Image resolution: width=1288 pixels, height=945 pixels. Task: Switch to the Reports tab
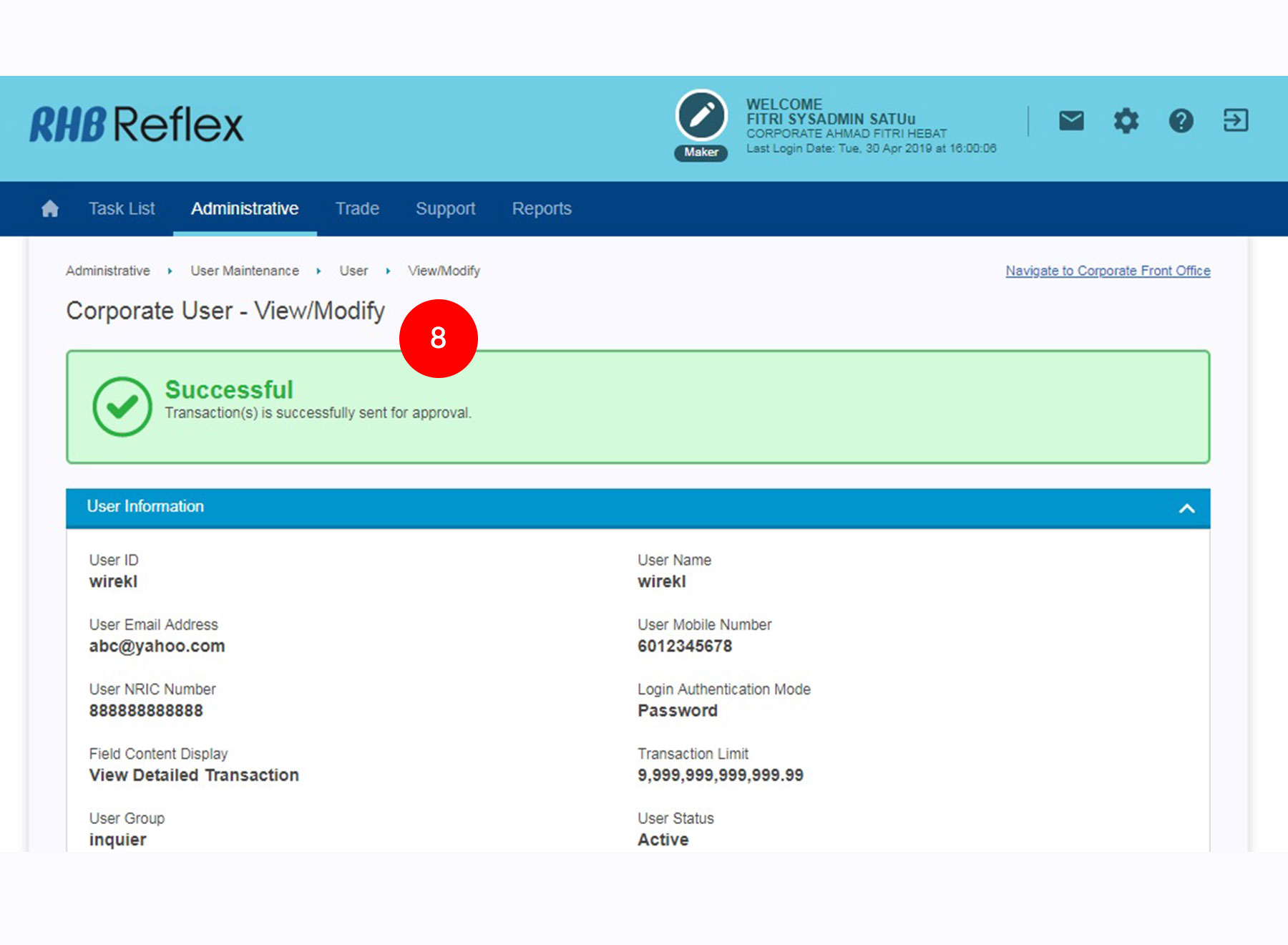click(x=542, y=209)
